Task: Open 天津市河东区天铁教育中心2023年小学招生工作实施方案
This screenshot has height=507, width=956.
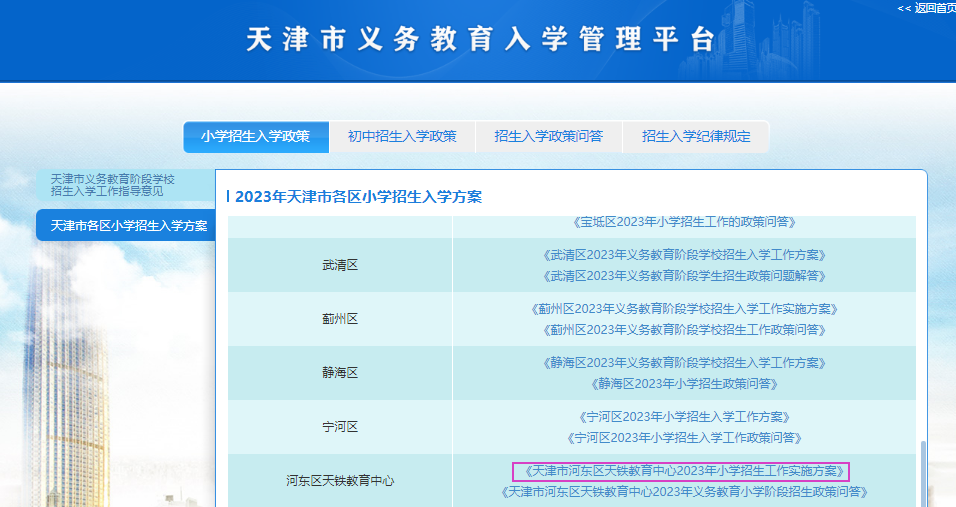Action: 680,471
